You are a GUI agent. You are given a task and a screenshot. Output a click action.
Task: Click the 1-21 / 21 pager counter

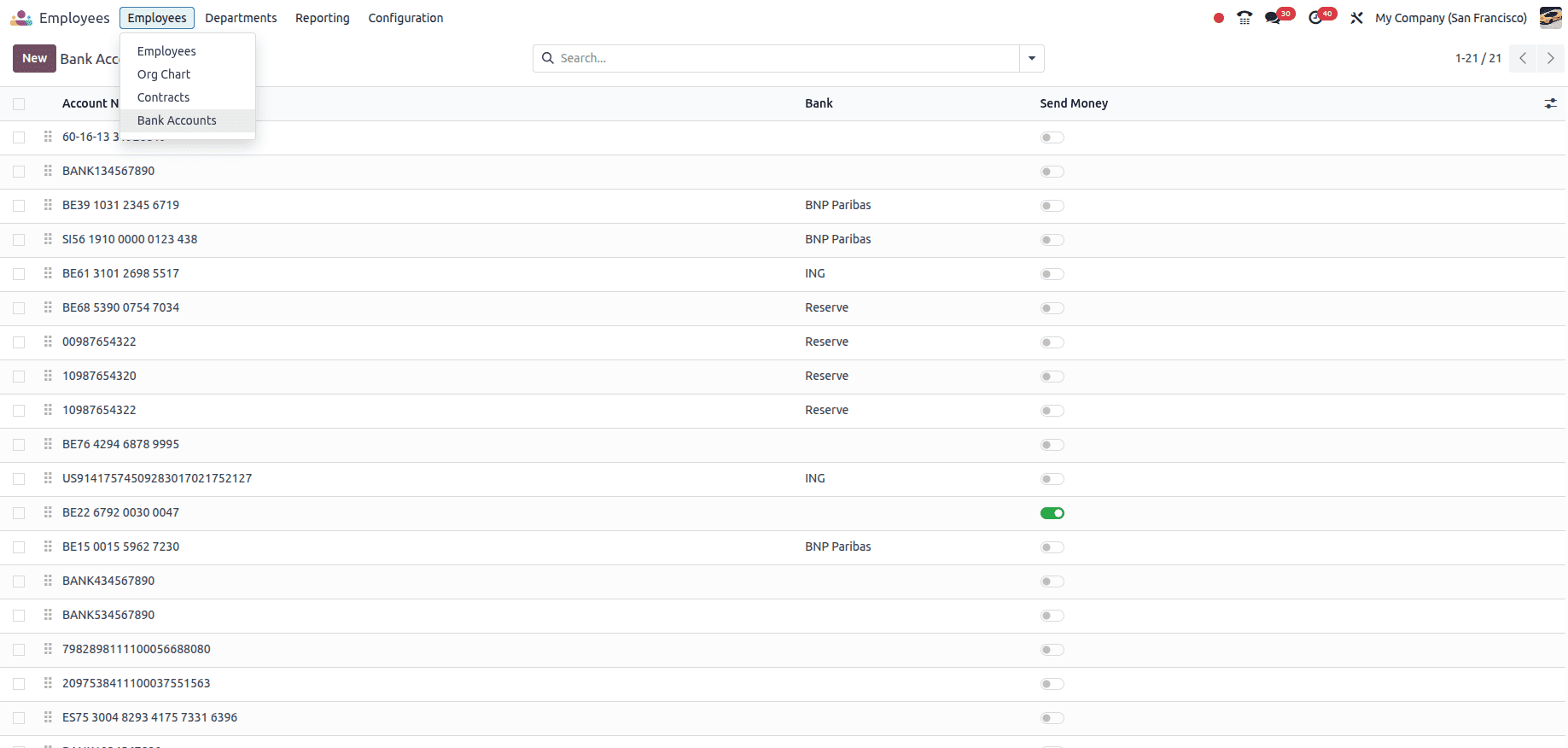pyautogui.click(x=1478, y=58)
